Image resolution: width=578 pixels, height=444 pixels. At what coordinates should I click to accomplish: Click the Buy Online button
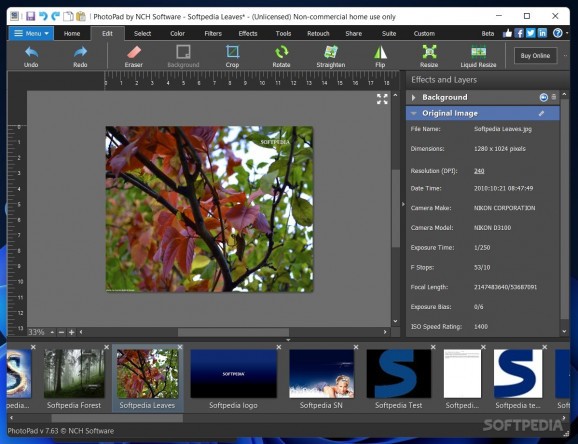click(535, 56)
